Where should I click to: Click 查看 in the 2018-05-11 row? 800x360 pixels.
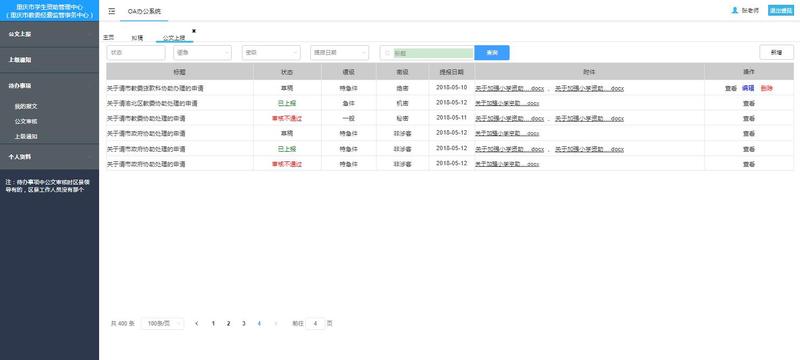pyautogui.click(x=748, y=118)
